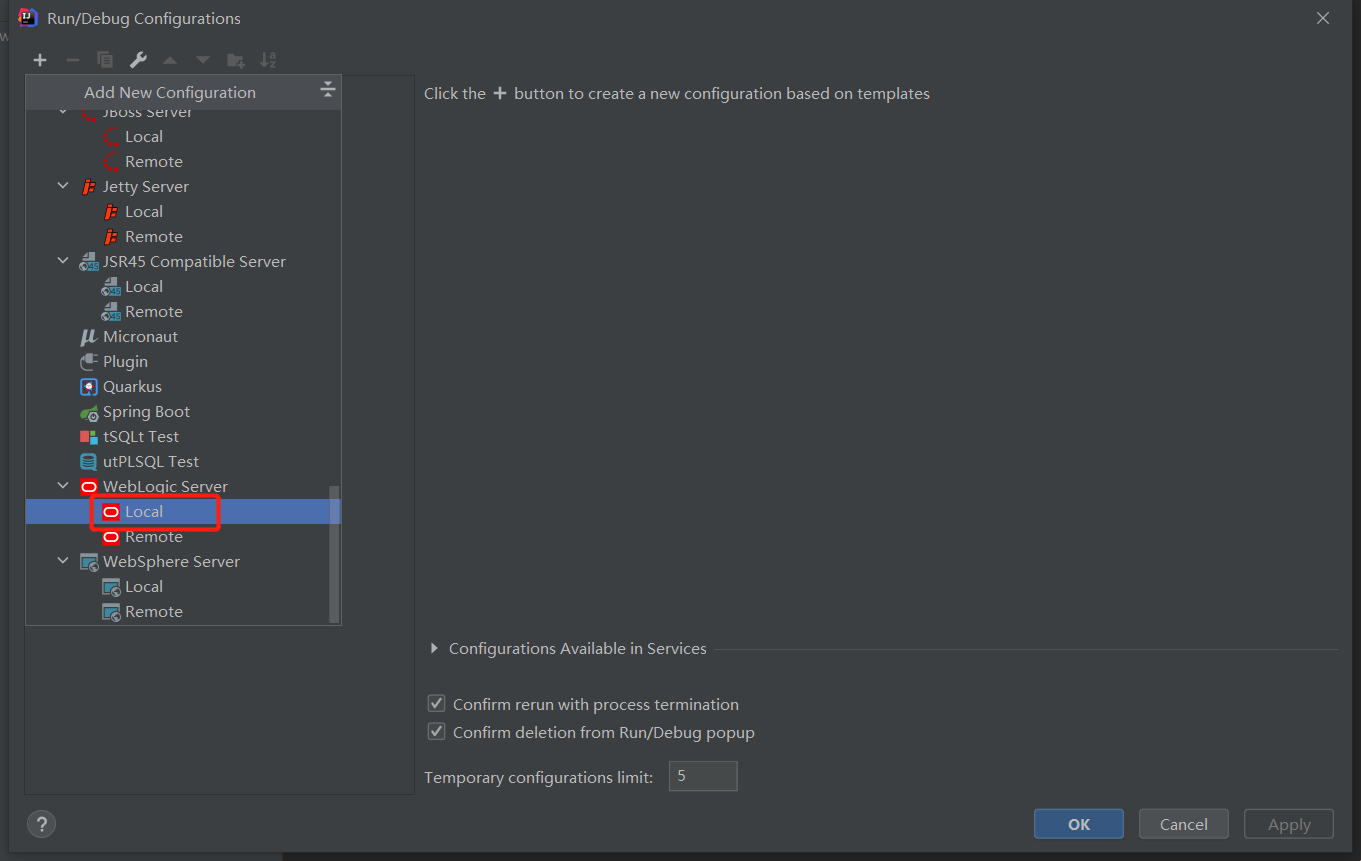Click the Add New Configuration plus button

coord(40,60)
